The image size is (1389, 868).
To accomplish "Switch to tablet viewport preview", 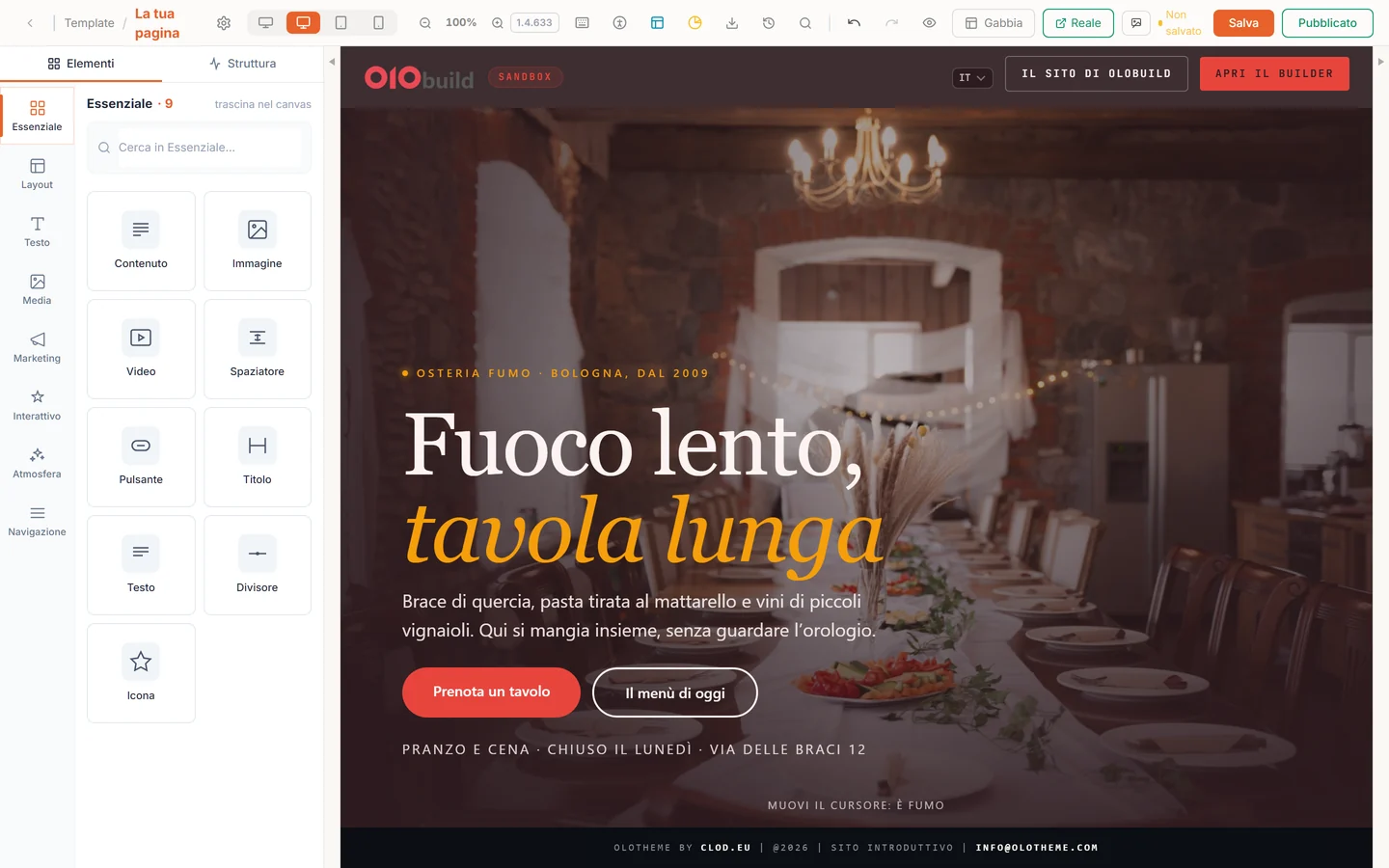I will tap(340, 23).
